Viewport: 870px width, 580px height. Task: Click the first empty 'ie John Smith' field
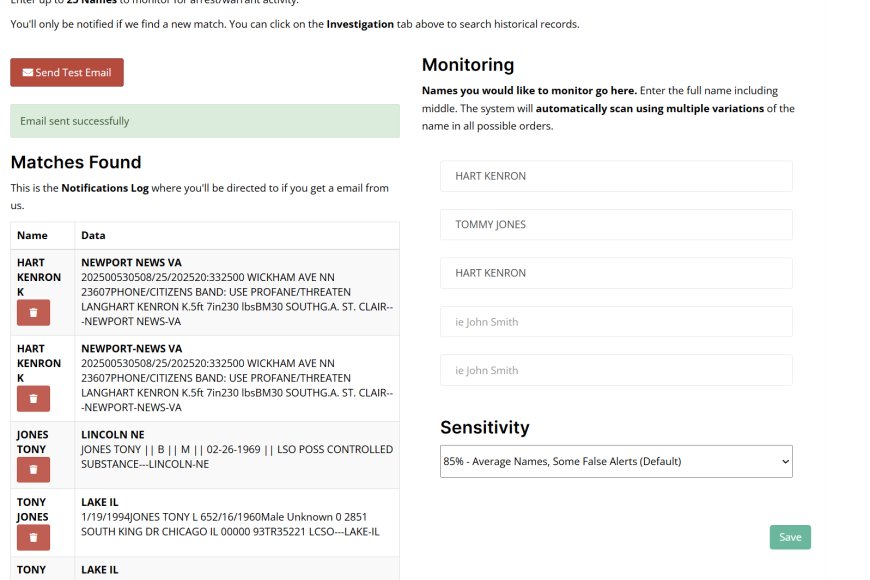(616, 322)
